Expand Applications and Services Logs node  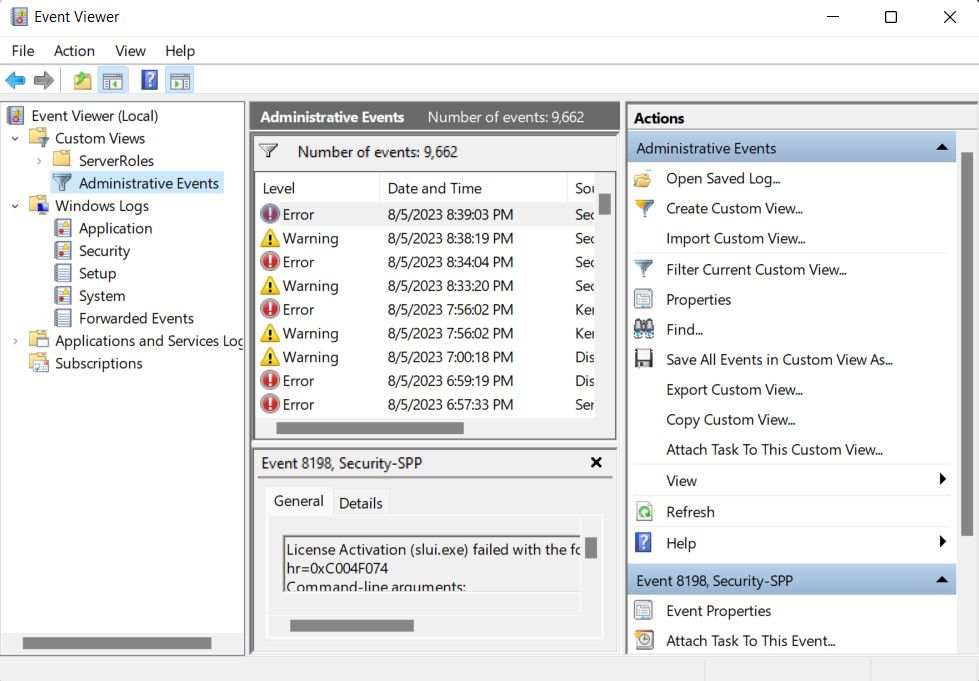[15, 341]
